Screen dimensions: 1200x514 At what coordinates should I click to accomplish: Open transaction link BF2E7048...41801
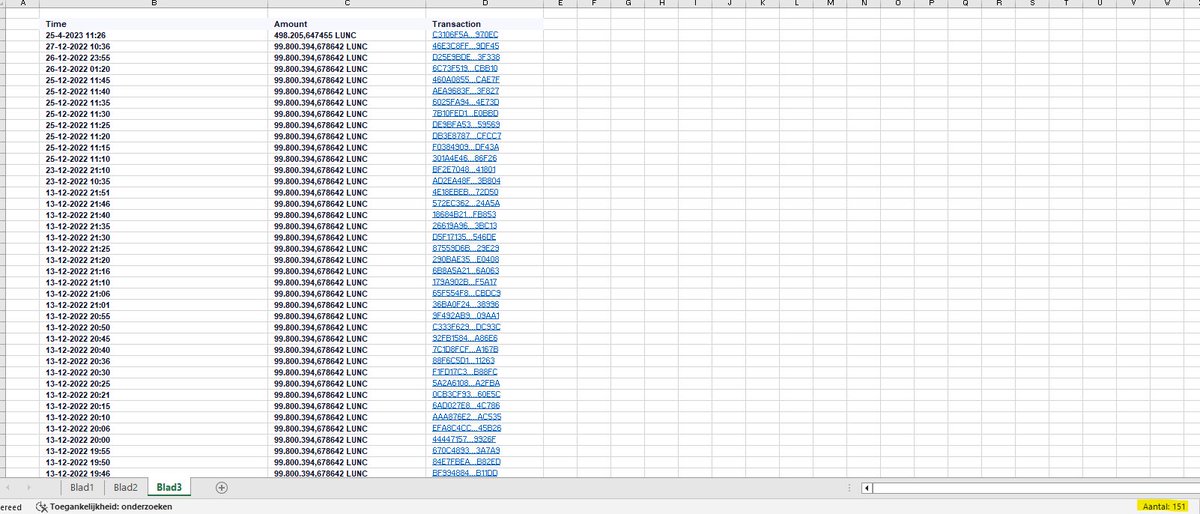(x=465, y=169)
